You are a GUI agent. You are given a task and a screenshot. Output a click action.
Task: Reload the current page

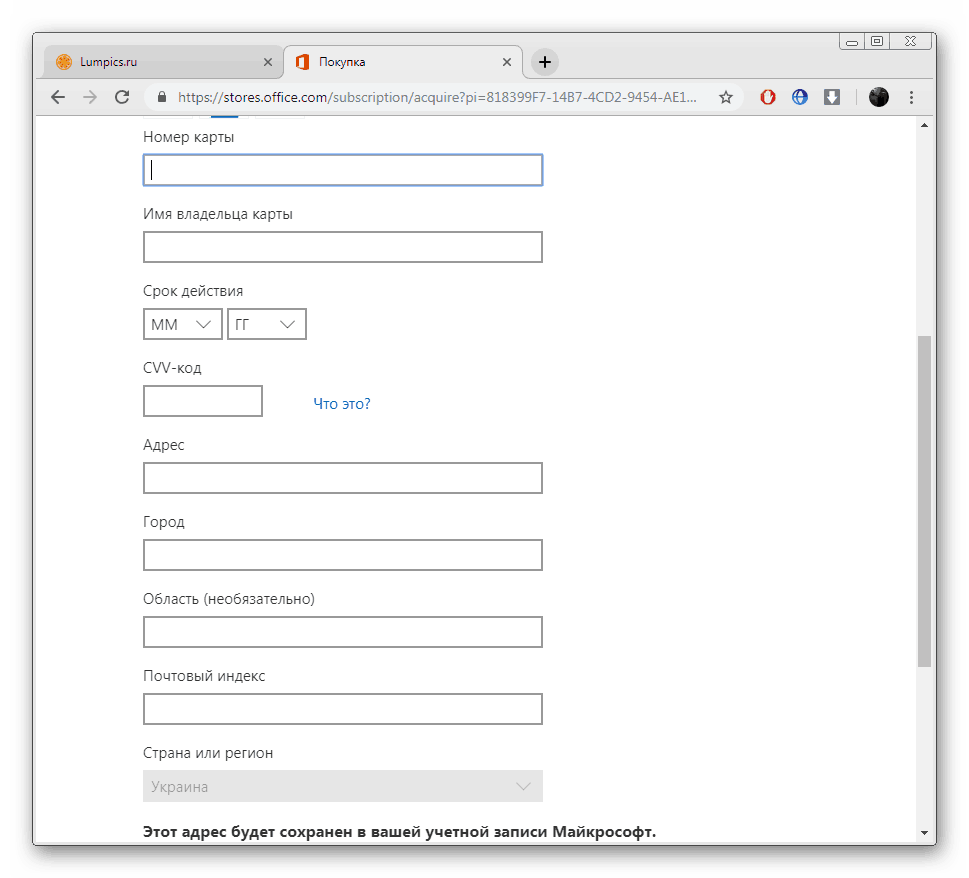[x=122, y=97]
